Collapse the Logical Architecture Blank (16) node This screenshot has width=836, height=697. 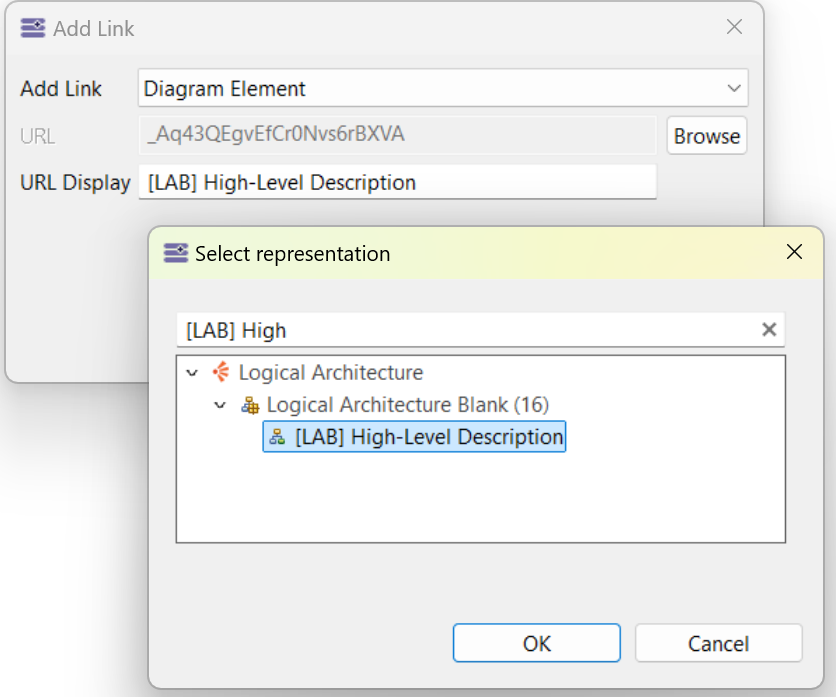(221, 405)
